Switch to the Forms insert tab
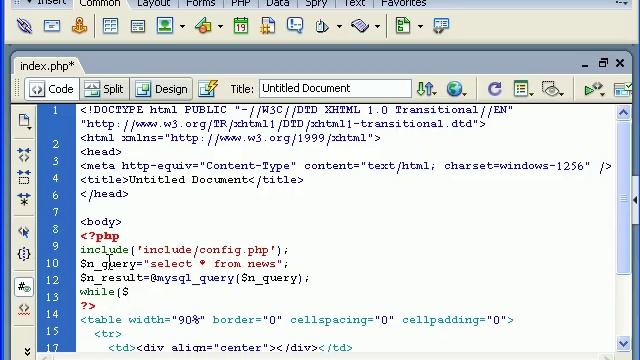640x360 pixels. click(x=200, y=3)
